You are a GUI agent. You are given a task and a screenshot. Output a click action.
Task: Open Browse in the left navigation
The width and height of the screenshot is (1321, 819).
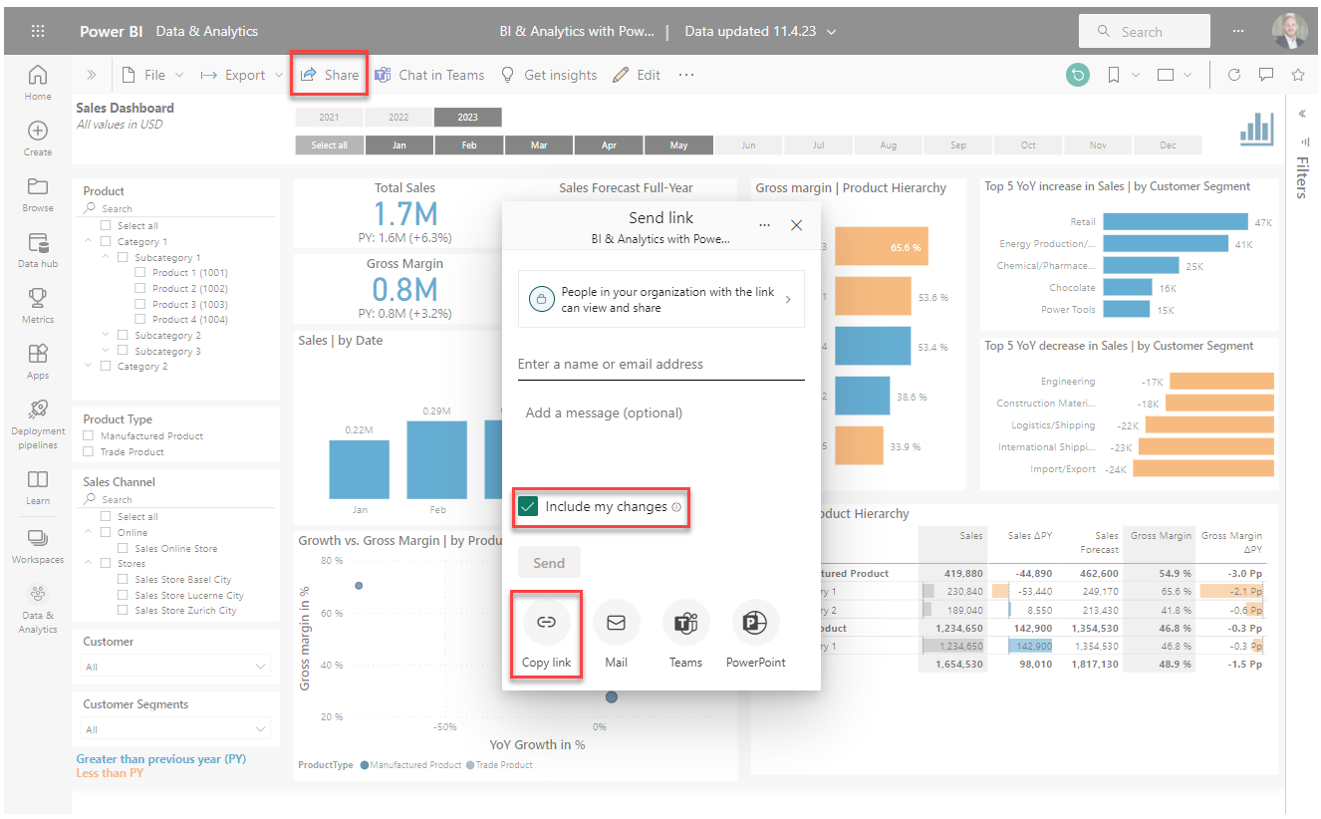click(37, 195)
